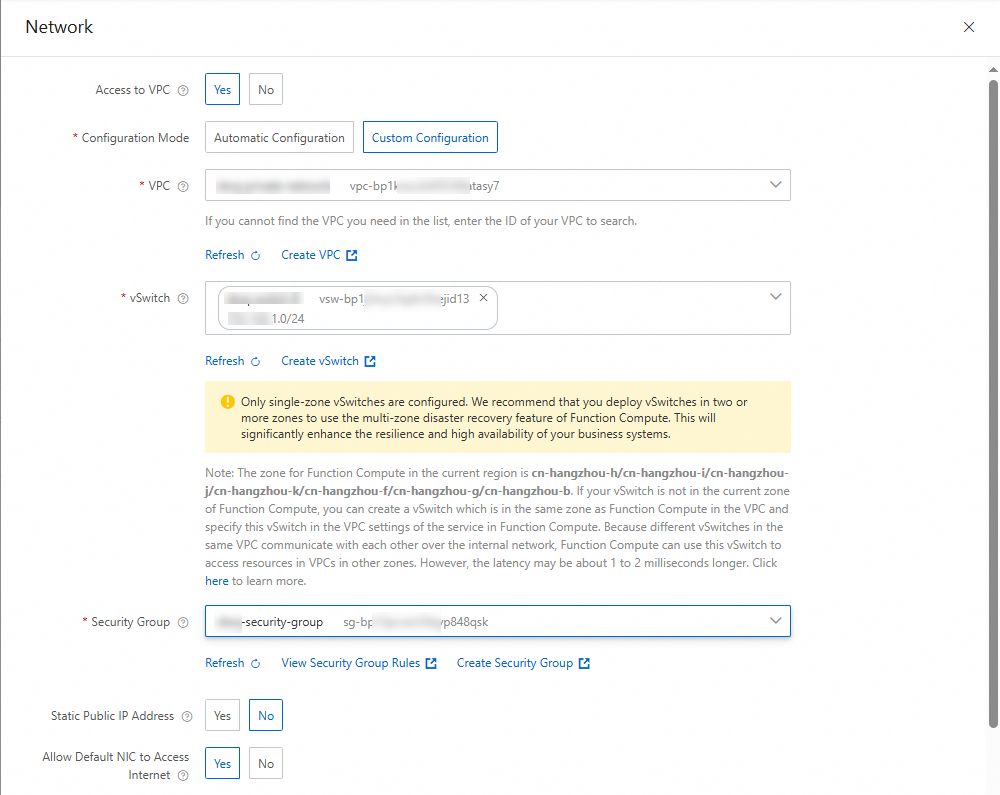Click the Configuration Mode label
The image size is (1000, 795).
pyautogui.click(x=135, y=138)
